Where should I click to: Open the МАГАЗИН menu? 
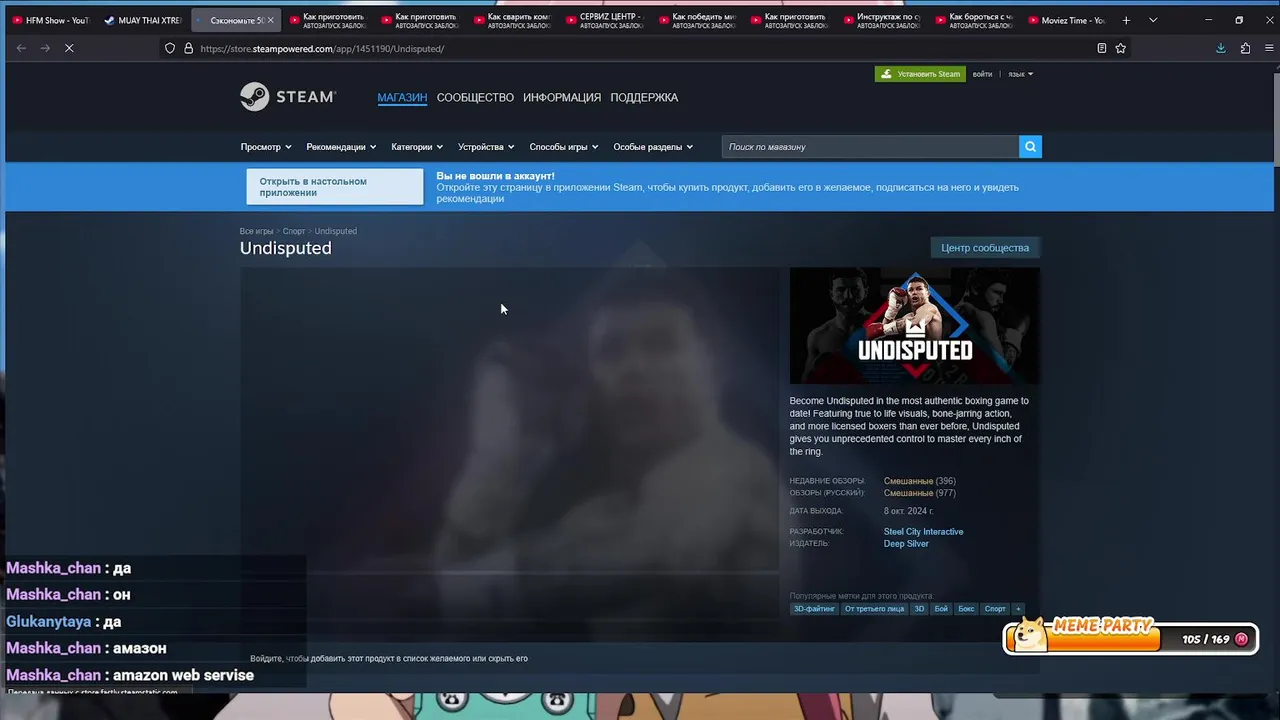pos(402,97)
